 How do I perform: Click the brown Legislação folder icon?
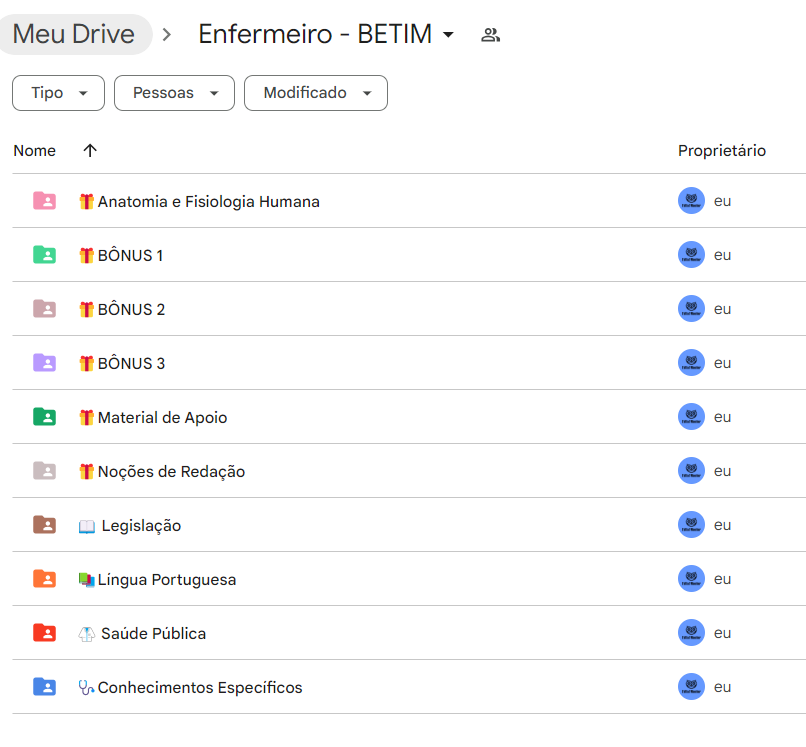coord(44,525)
